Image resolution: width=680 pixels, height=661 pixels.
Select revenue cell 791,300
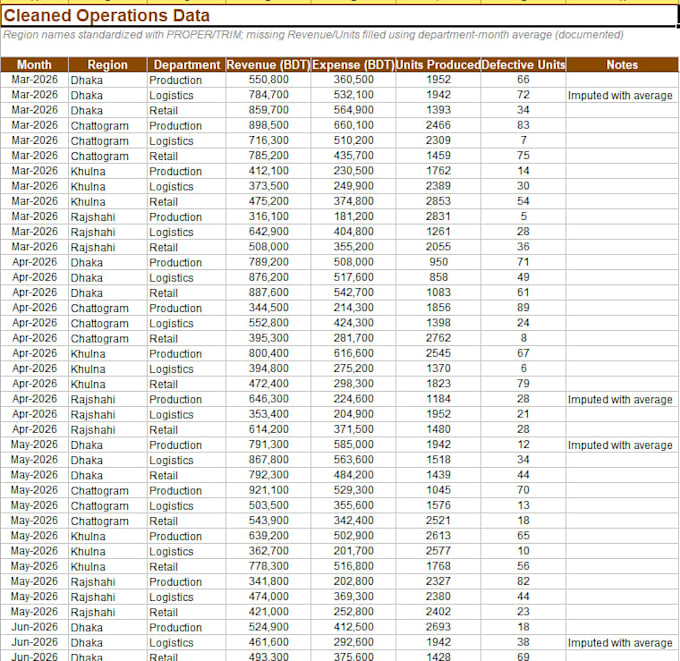[268, 445]
